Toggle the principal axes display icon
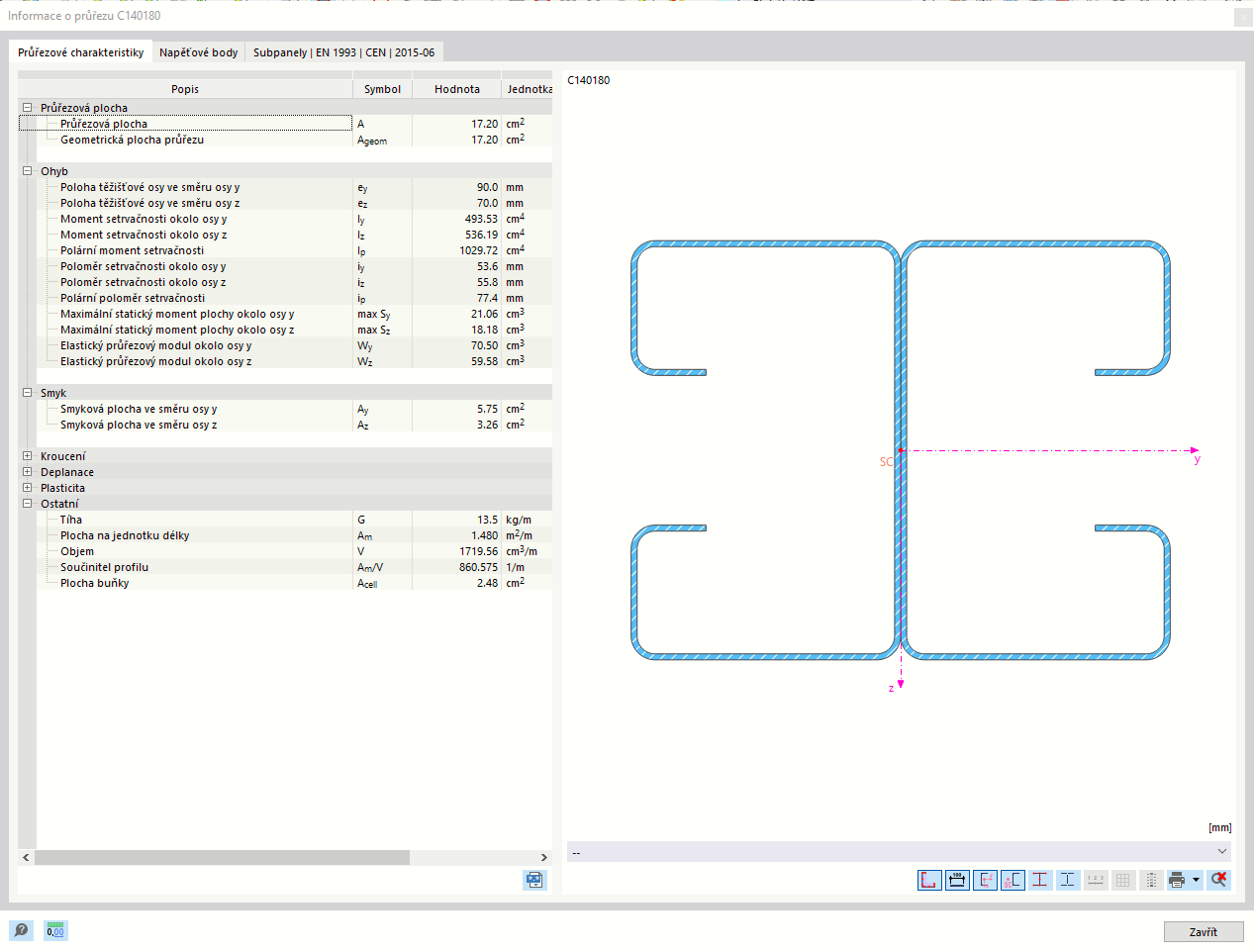Image resolution: width=1254 pixels, height=952 pixels. (985, 880)
